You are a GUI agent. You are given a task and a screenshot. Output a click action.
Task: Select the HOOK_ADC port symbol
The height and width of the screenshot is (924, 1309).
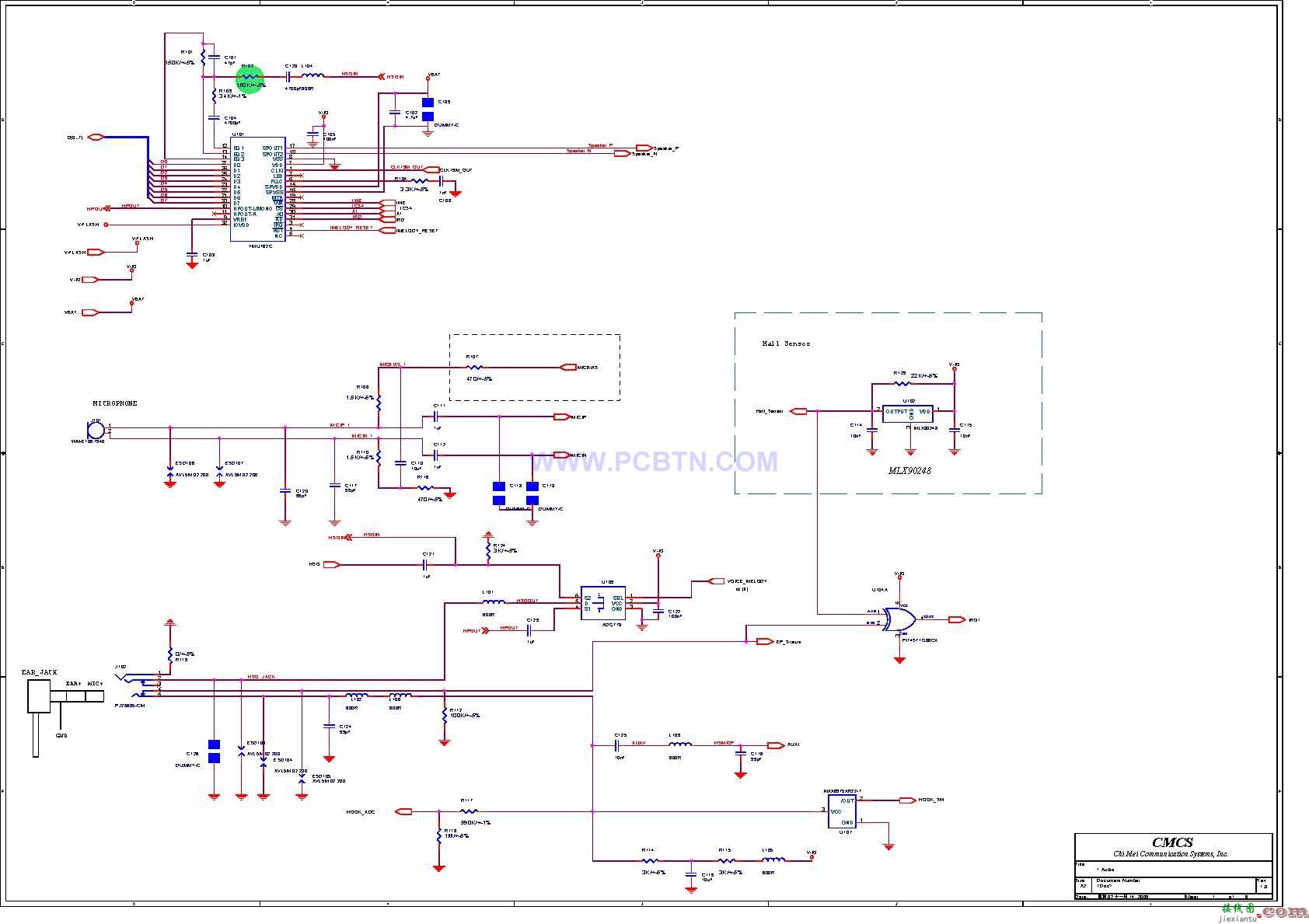pos(403,811)
